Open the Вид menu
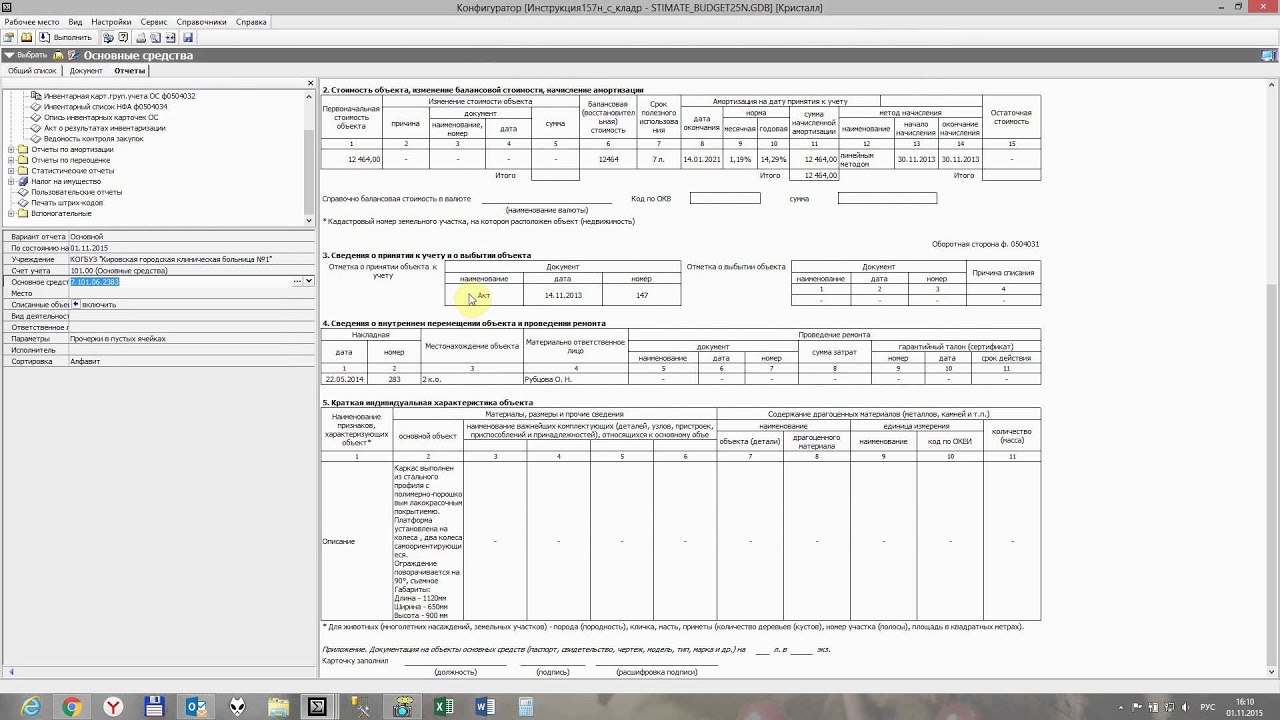Viewport: 1280px width, 720px height. click(75, 21)
